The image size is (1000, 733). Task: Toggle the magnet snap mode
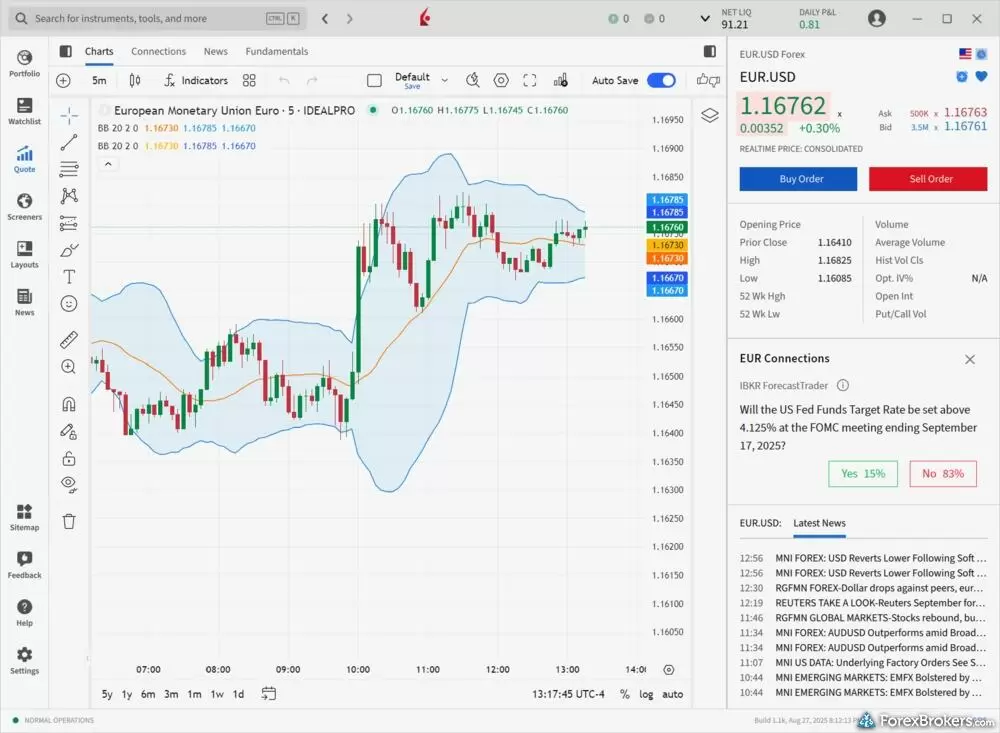coord(69,404)
